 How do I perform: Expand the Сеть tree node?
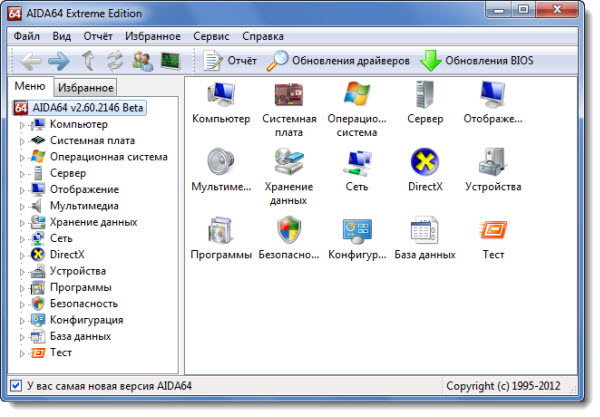[22, 239]
